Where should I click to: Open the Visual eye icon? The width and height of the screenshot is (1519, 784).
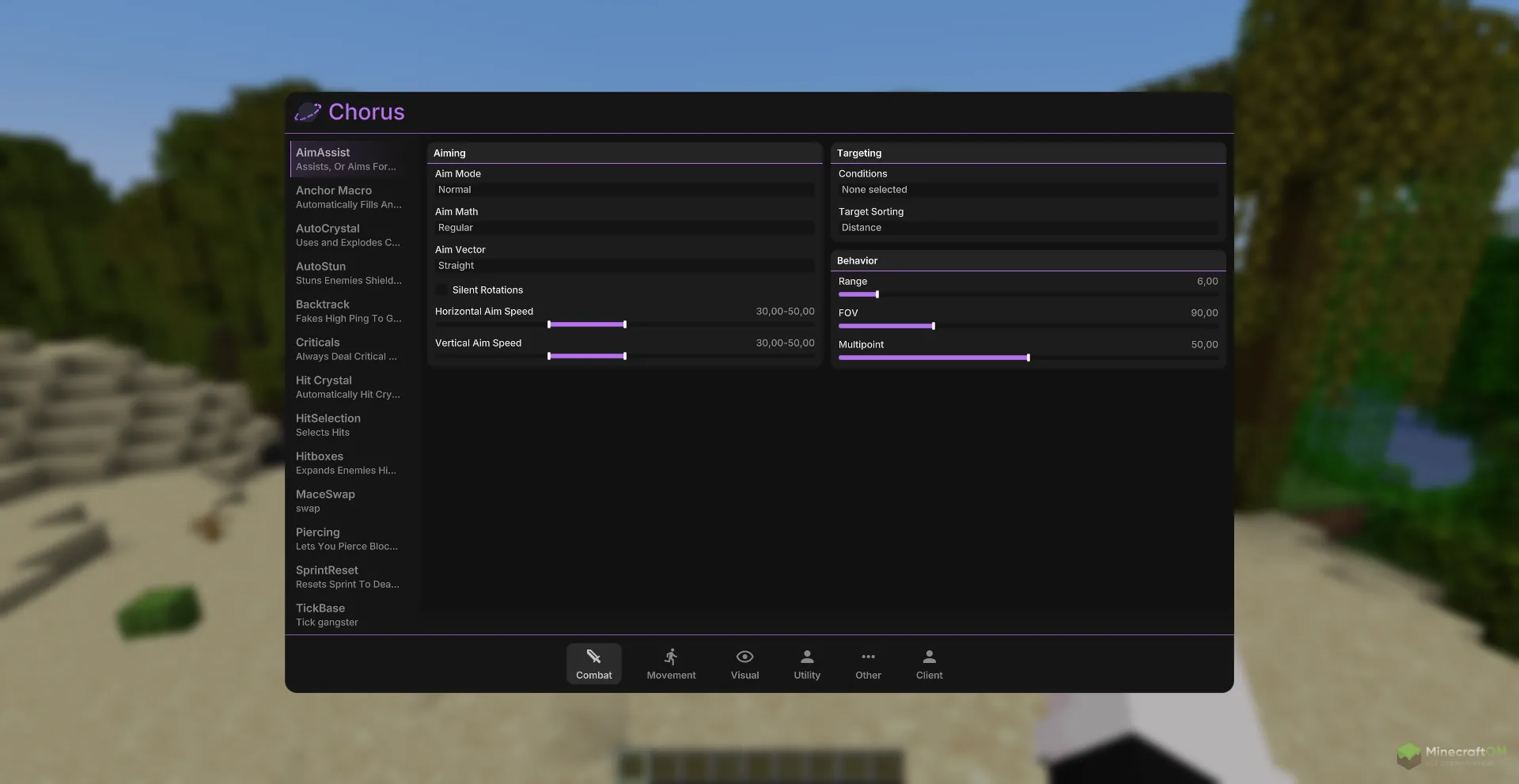744,657
